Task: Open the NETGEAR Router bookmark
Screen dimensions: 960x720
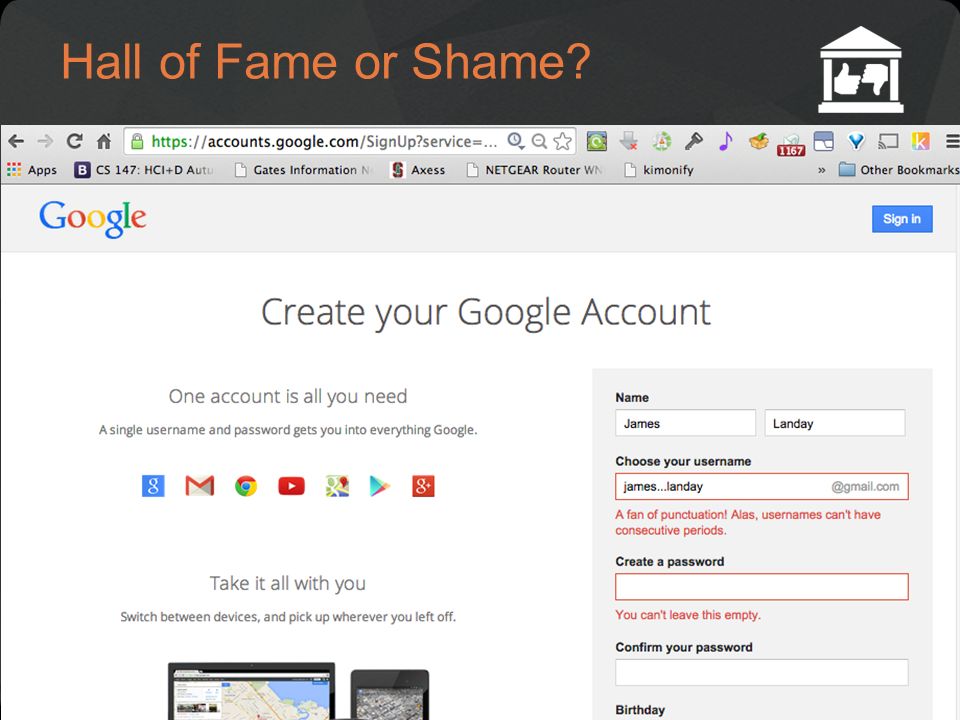Action: click(x=535, y=170)
